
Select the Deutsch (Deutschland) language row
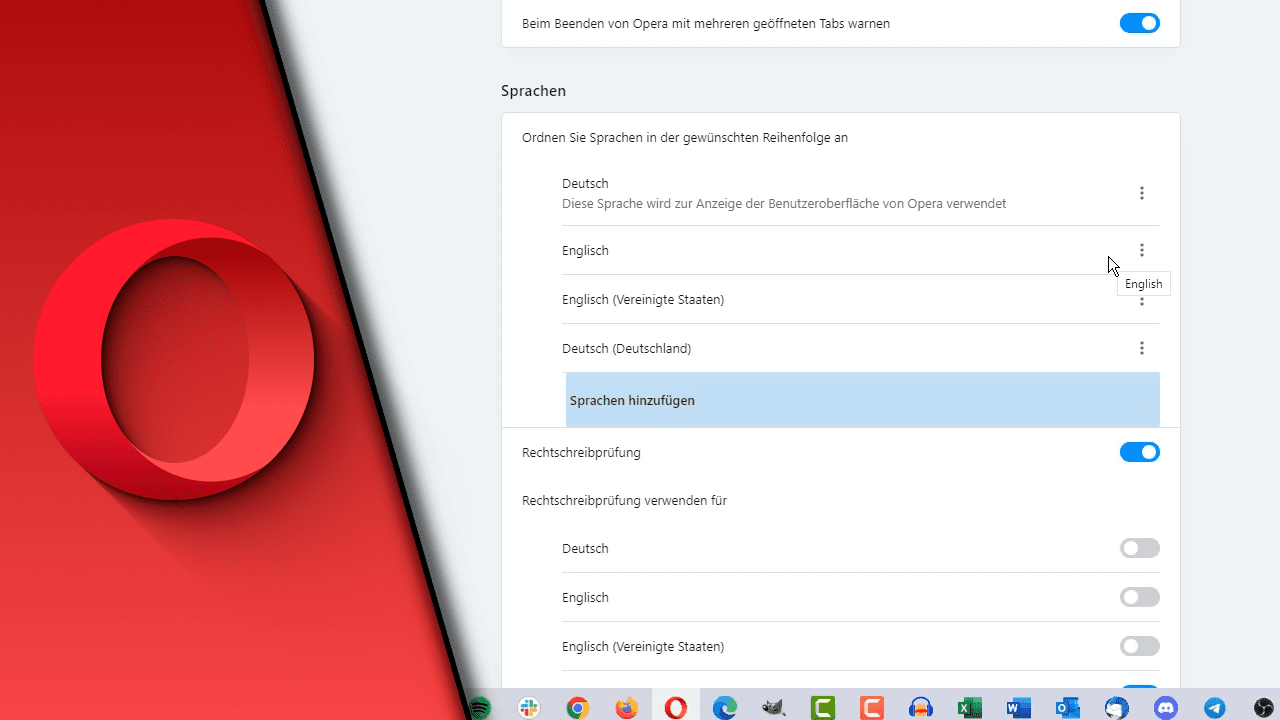point(861,348)
